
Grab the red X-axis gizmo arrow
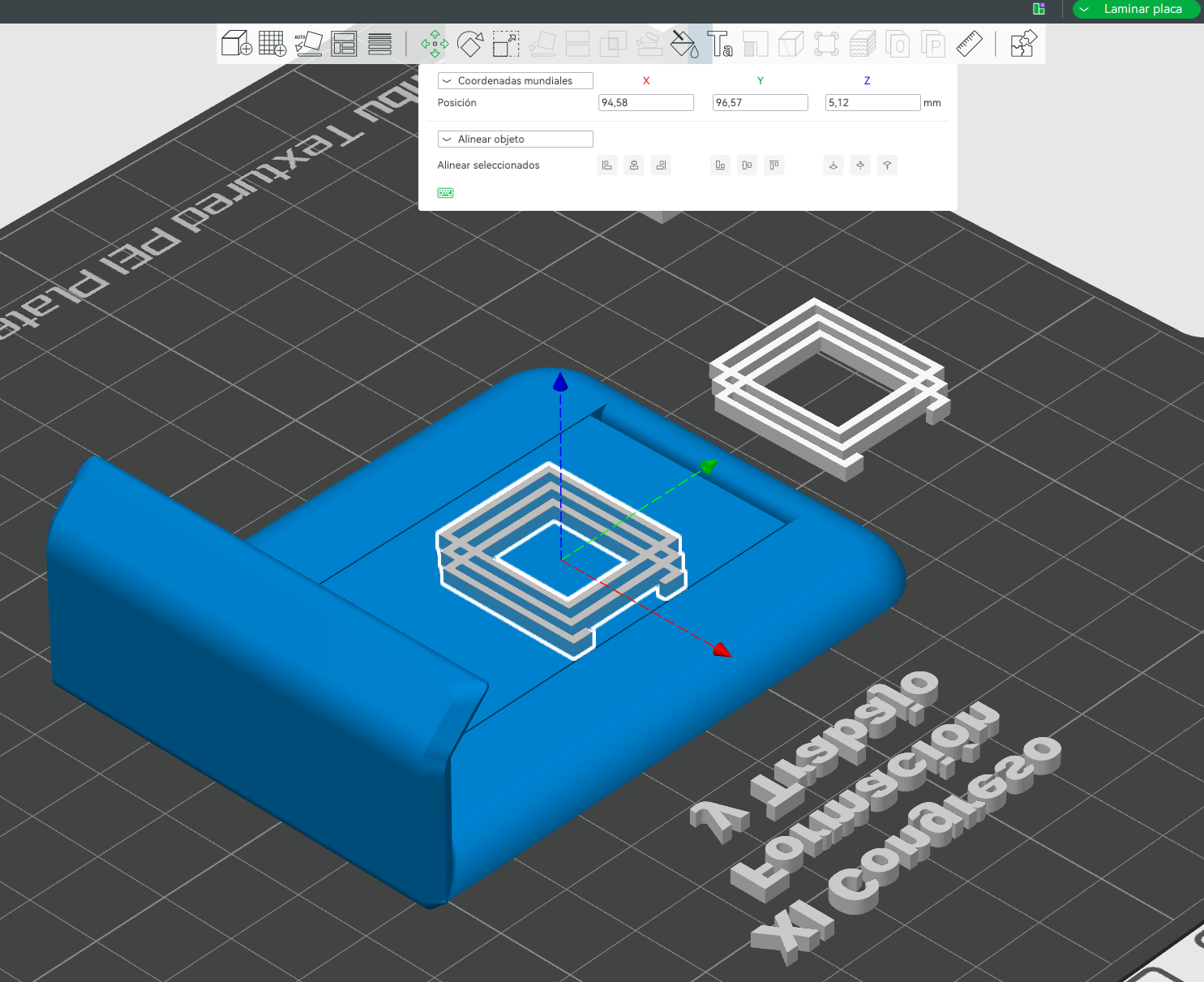click(x=722, y=649)
